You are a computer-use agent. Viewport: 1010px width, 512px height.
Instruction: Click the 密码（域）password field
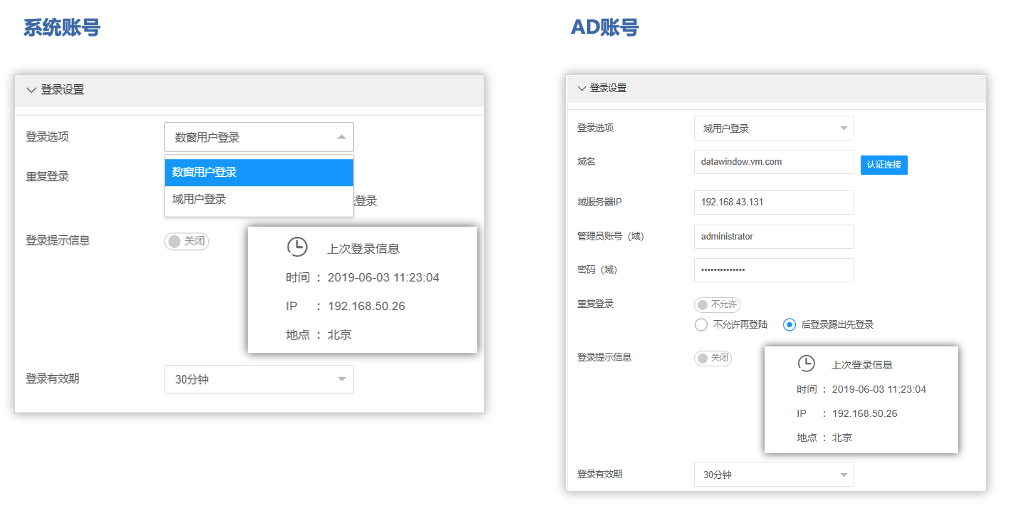[773, 270]
